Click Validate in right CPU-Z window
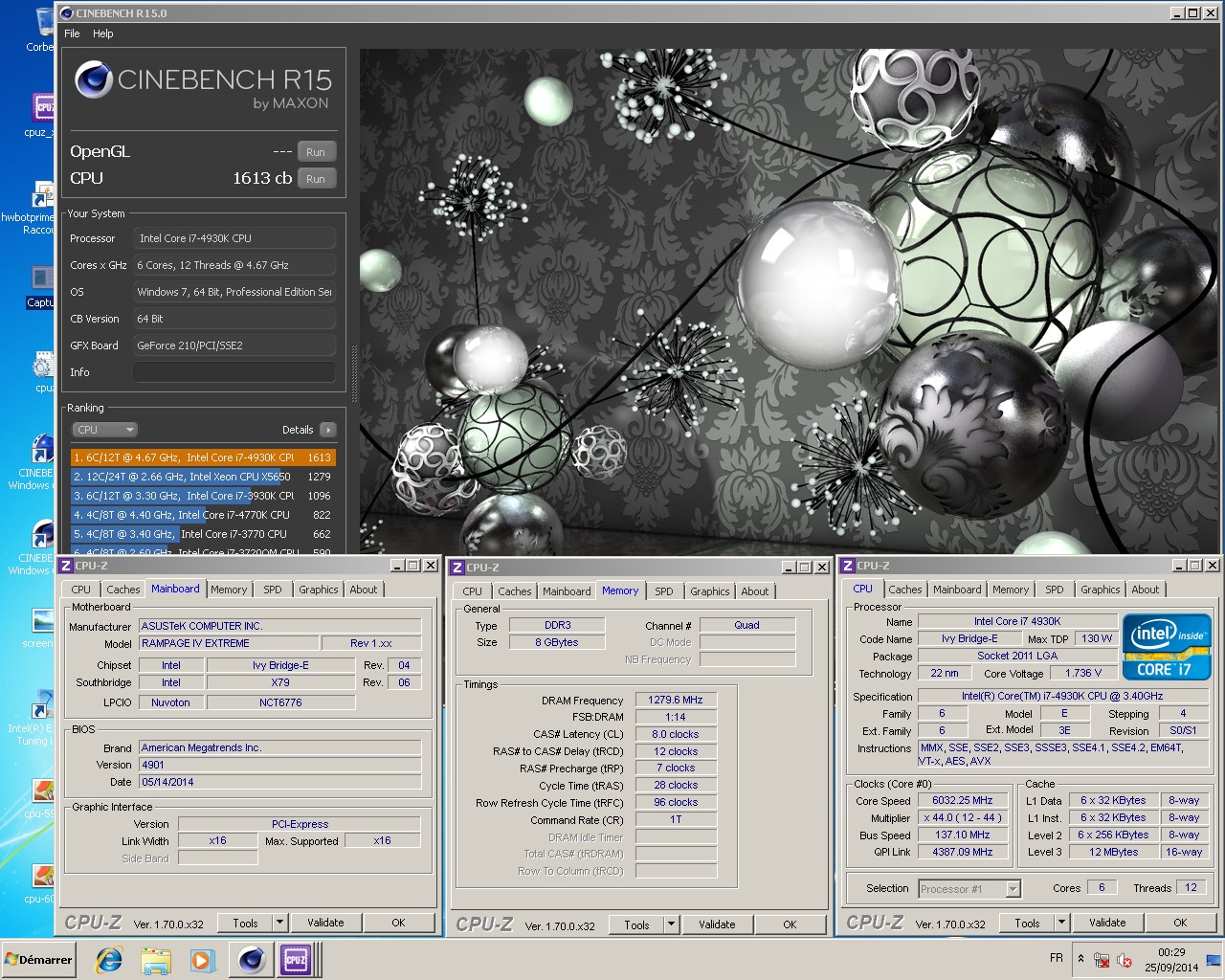The image size is (1225, 980). (x=1107, y=923)
